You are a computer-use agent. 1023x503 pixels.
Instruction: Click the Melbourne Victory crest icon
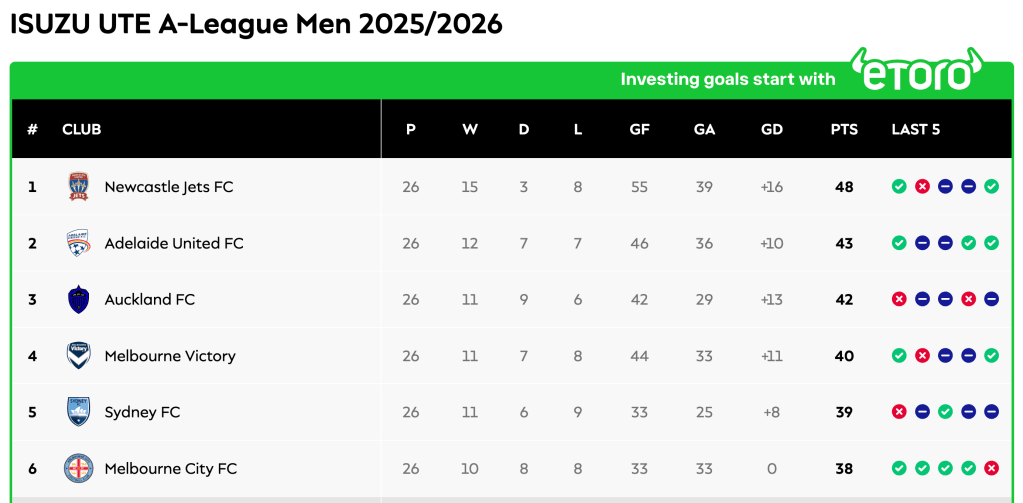pyautogui.click(x=79, y=356)
